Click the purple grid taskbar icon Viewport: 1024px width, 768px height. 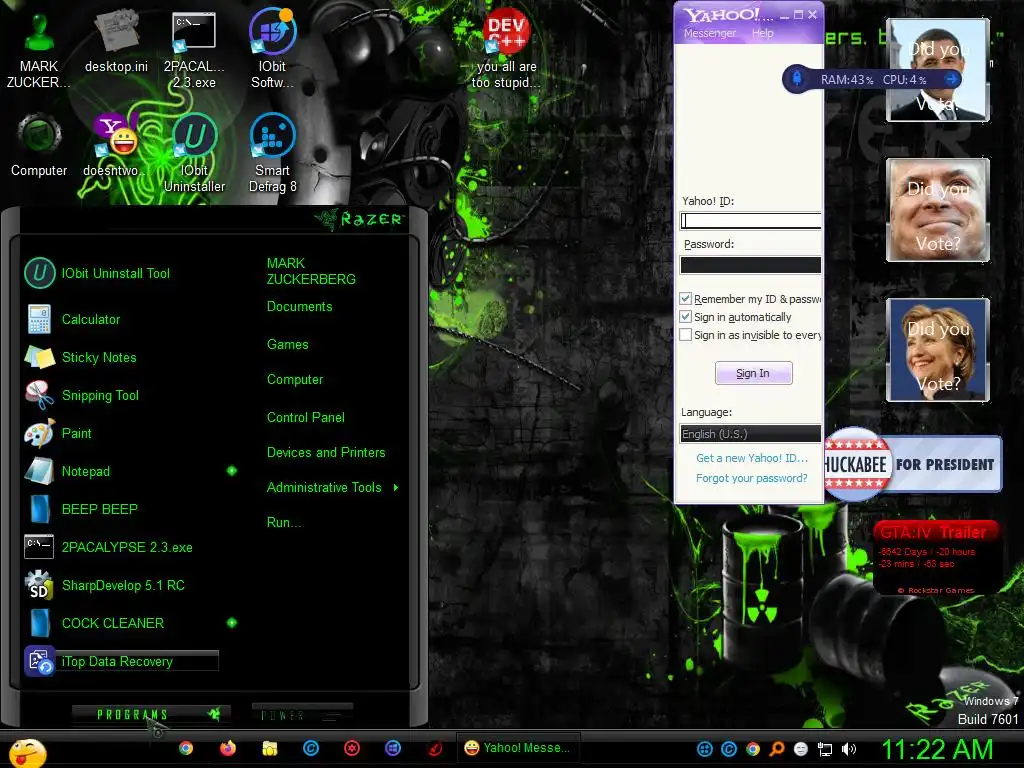pyautogui.click(x=392, y=748)
